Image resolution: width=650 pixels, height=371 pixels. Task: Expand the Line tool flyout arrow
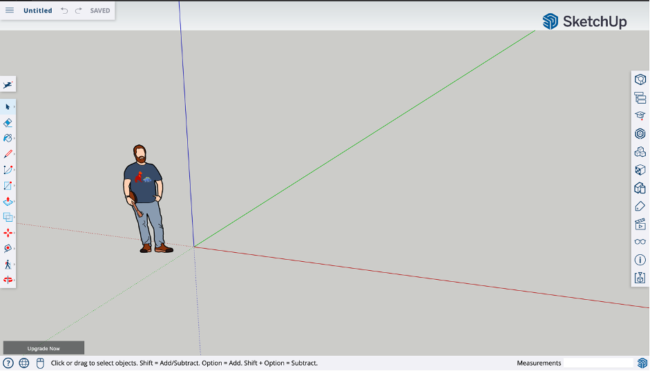tap(15, 154)
